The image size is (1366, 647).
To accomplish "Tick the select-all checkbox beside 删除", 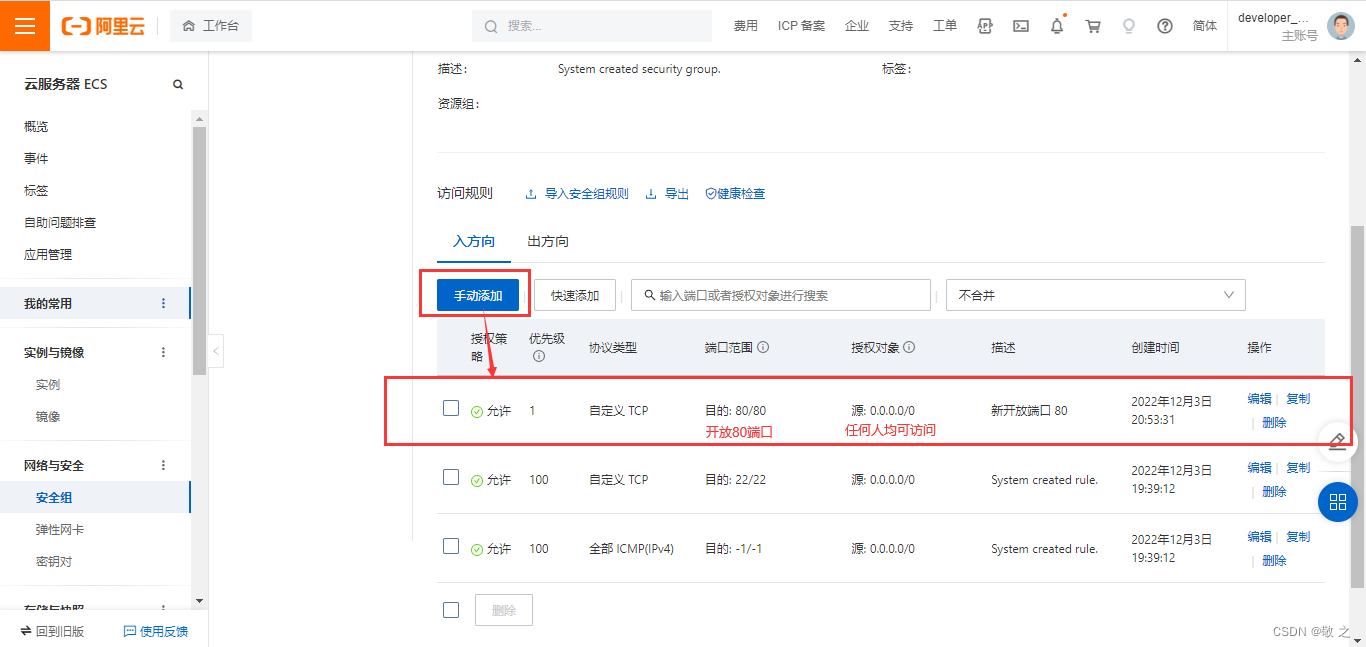I will 451,610.
